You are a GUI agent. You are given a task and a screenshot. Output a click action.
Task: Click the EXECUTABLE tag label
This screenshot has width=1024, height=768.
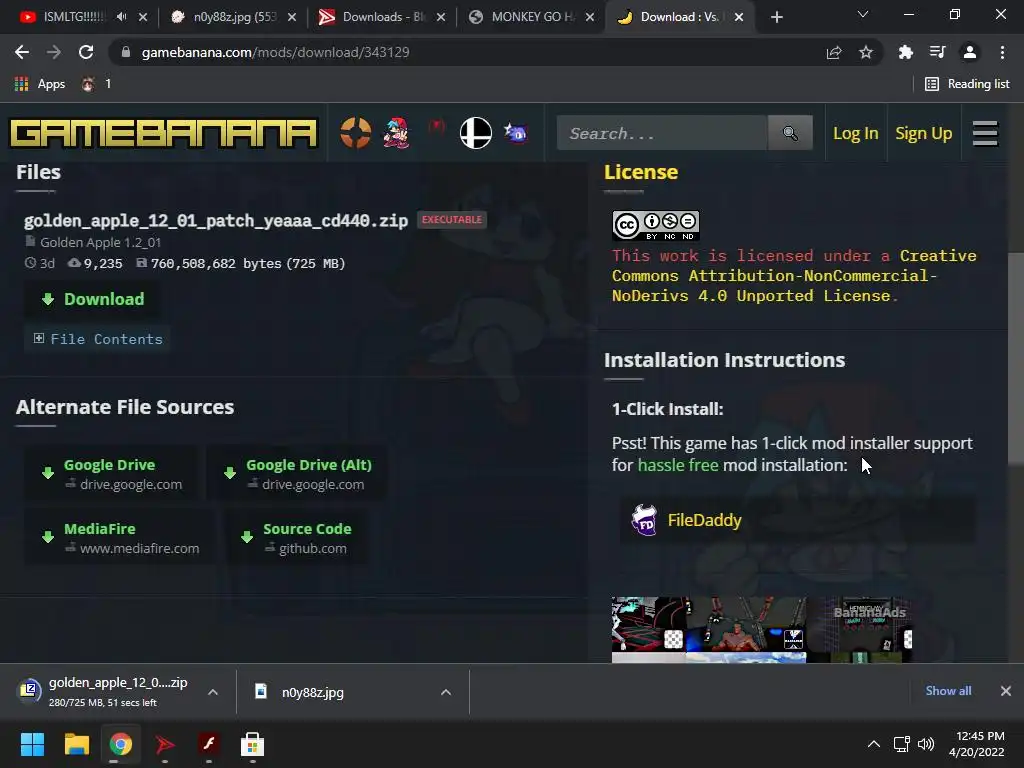[x=451, y=219]
